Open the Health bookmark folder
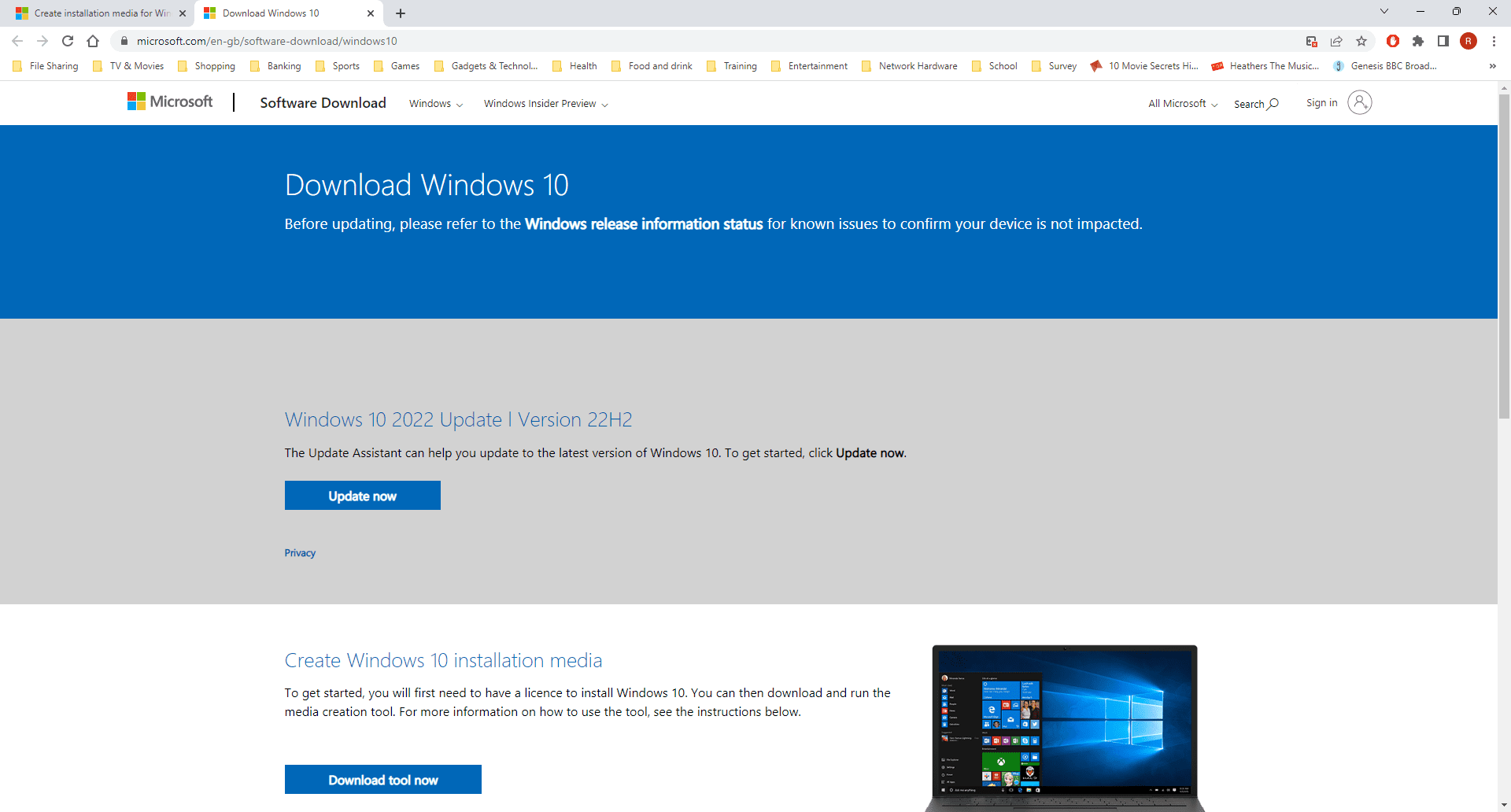This screenshot has height=812, width=1511. click(x=574, y=66)
